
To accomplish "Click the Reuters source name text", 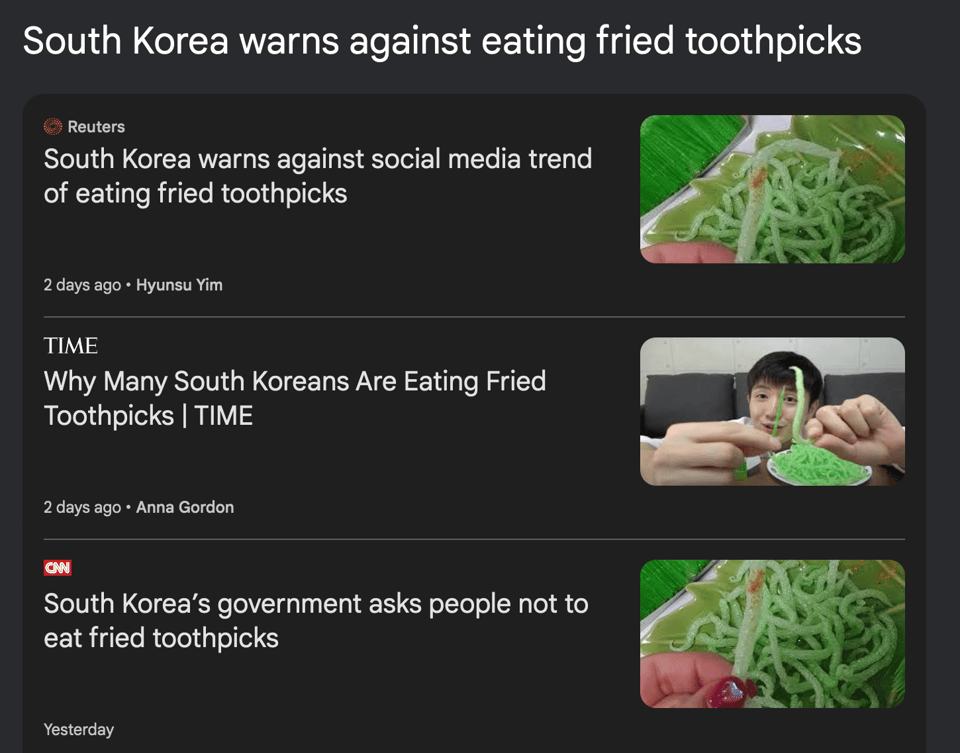I will coord(96,127).
